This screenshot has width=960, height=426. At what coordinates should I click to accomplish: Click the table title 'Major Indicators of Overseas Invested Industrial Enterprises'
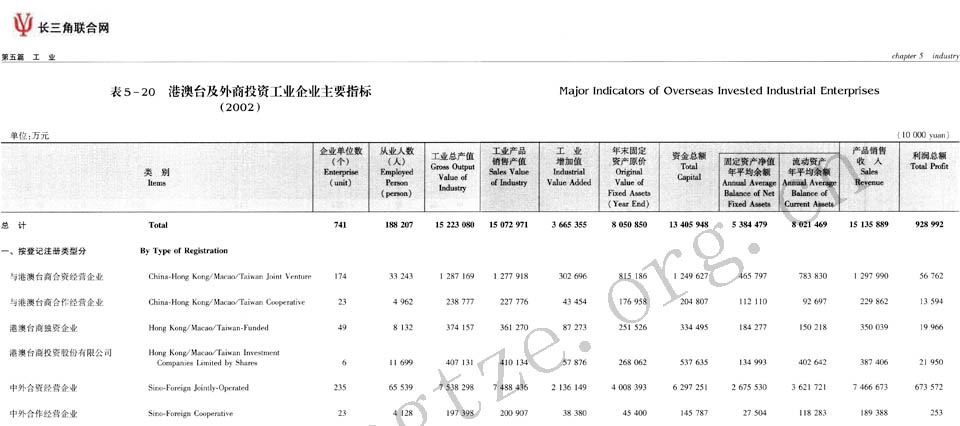(x=719, y=91)
